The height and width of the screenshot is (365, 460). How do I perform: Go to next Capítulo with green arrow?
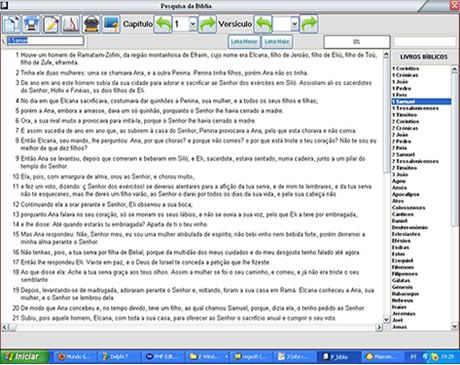(208, 24)
